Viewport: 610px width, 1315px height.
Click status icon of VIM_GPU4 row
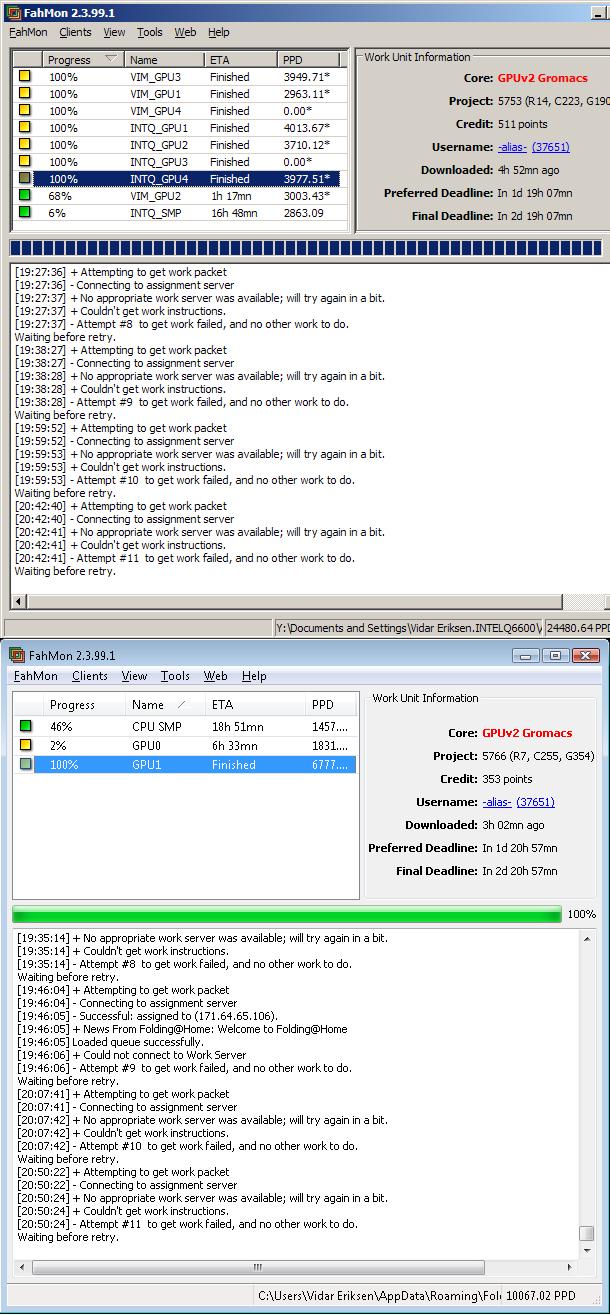coord(25,111)
